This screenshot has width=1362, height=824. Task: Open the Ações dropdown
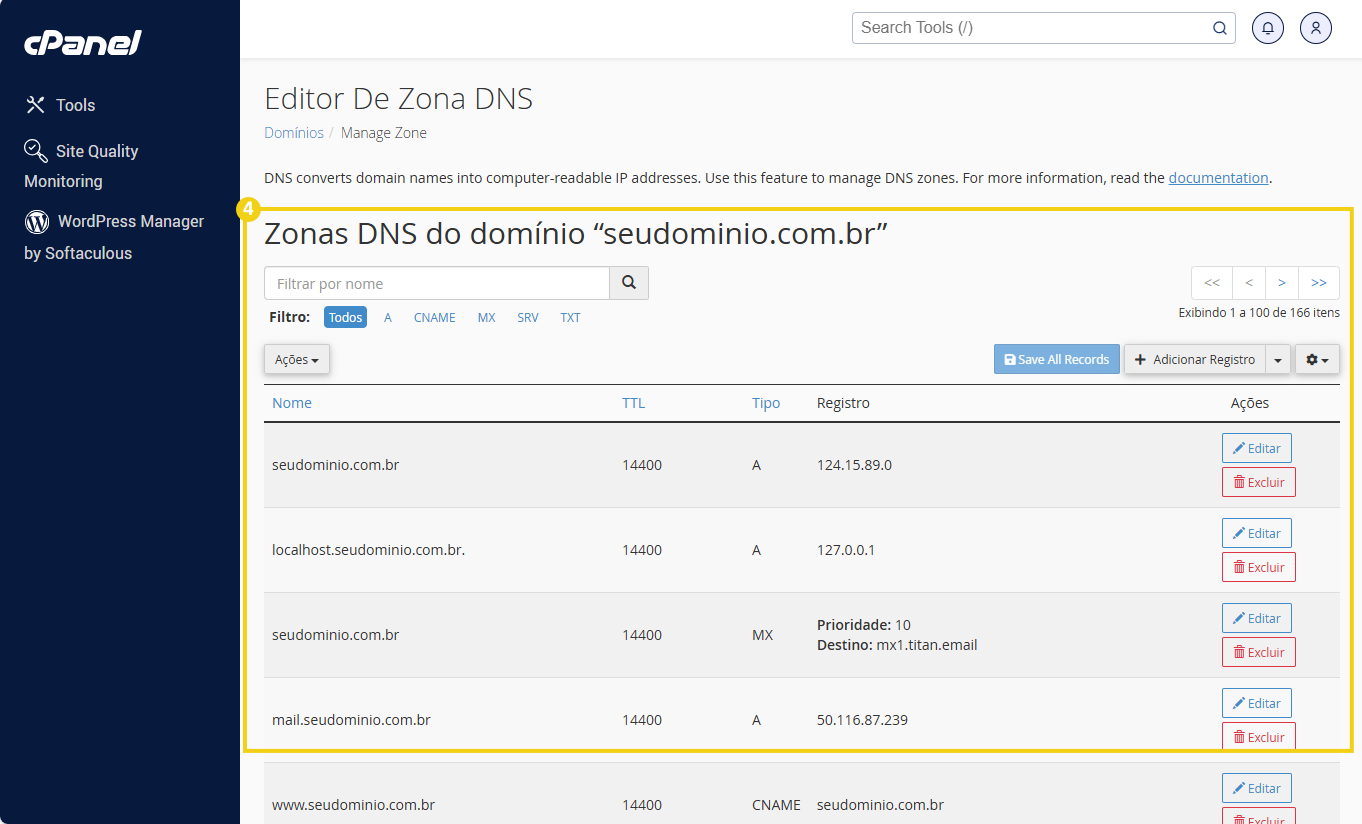point(297,359)
